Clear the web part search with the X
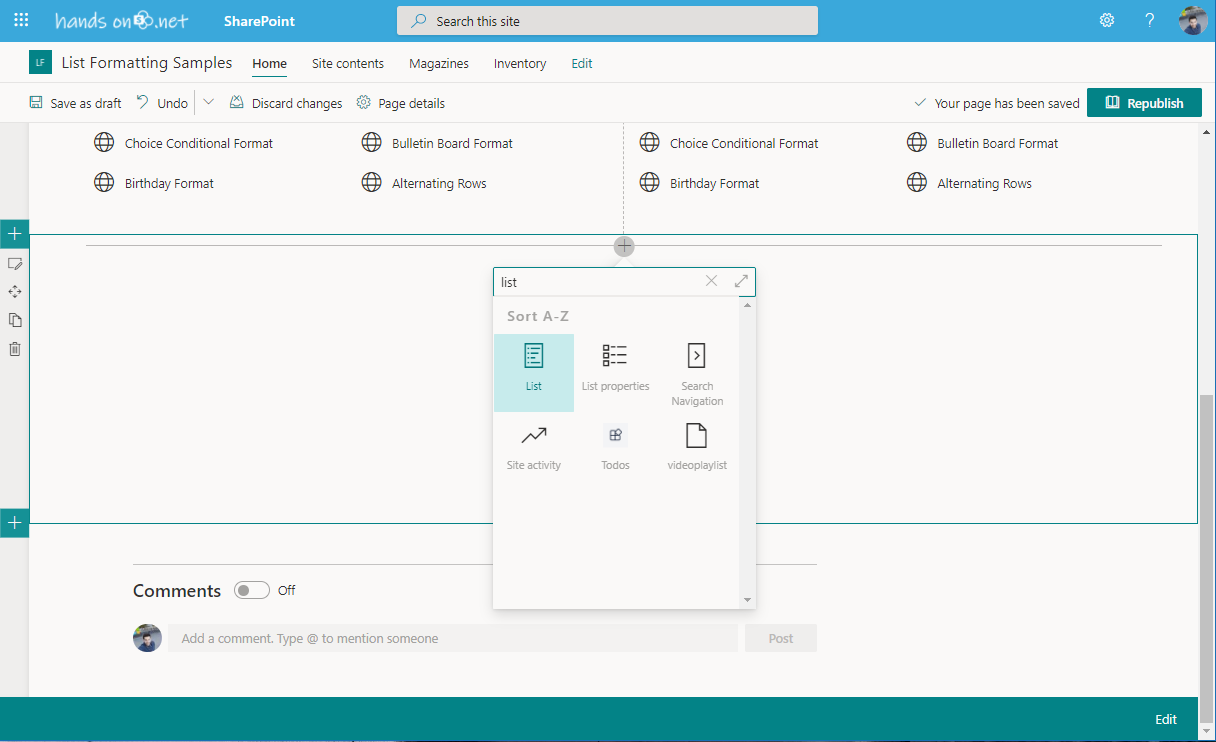Screen dimensions: 1216x742 pyautogui.click(x=711, y=281)
